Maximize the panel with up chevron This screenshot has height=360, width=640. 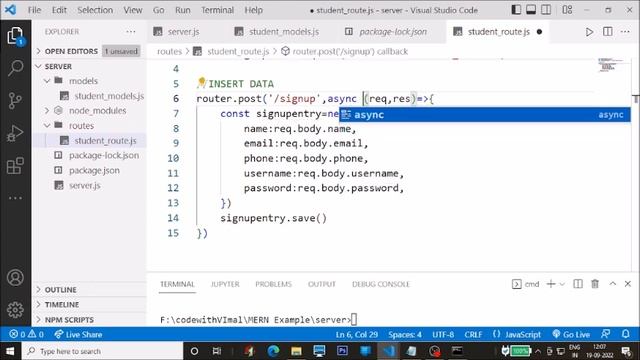click(x=613, y=284)
